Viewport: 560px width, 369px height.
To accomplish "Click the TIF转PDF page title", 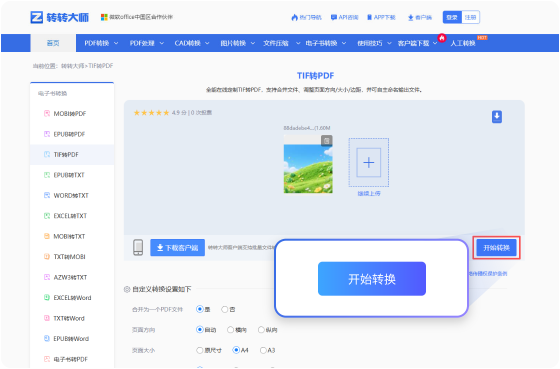I will [x=315, y=76].
